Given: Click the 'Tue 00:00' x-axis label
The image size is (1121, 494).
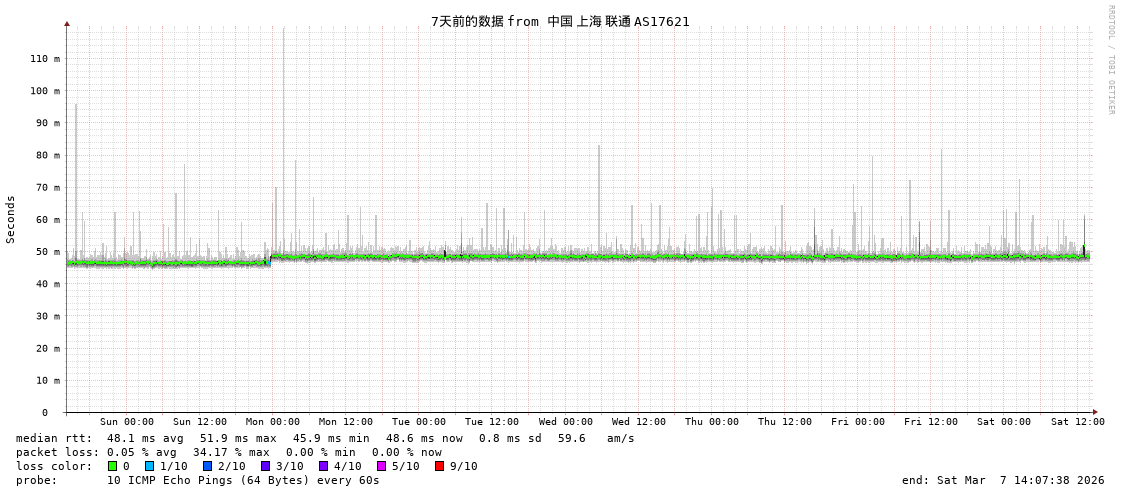Looking at the screenshot, I should (419, 422).
